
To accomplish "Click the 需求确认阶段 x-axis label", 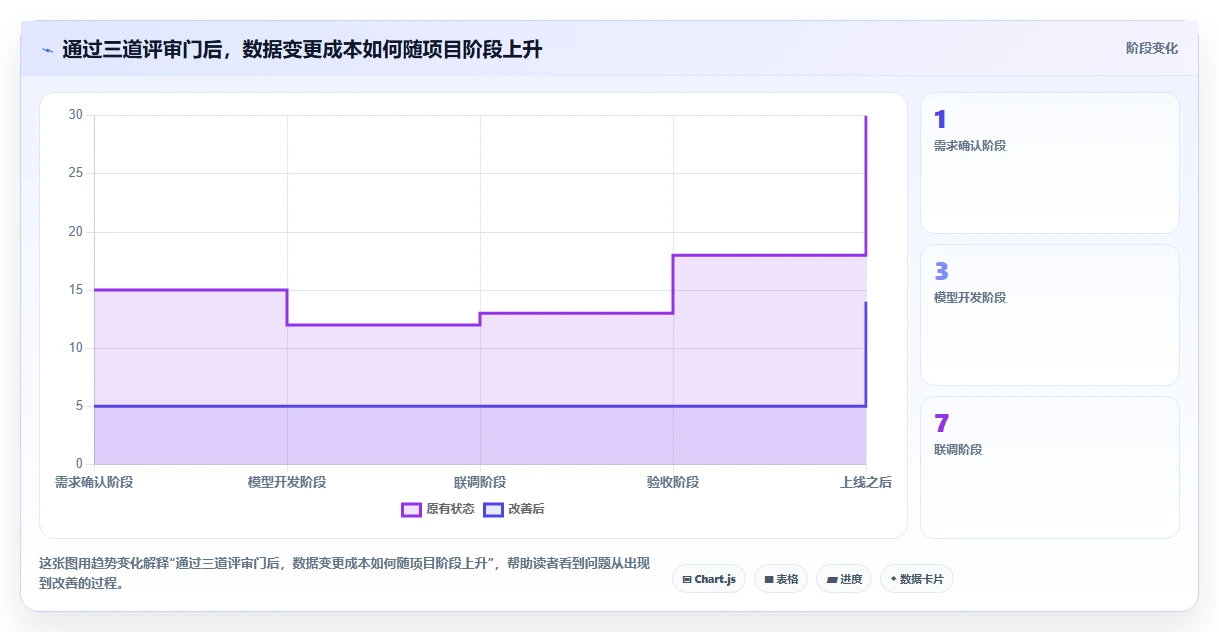I will coord(94,482).
